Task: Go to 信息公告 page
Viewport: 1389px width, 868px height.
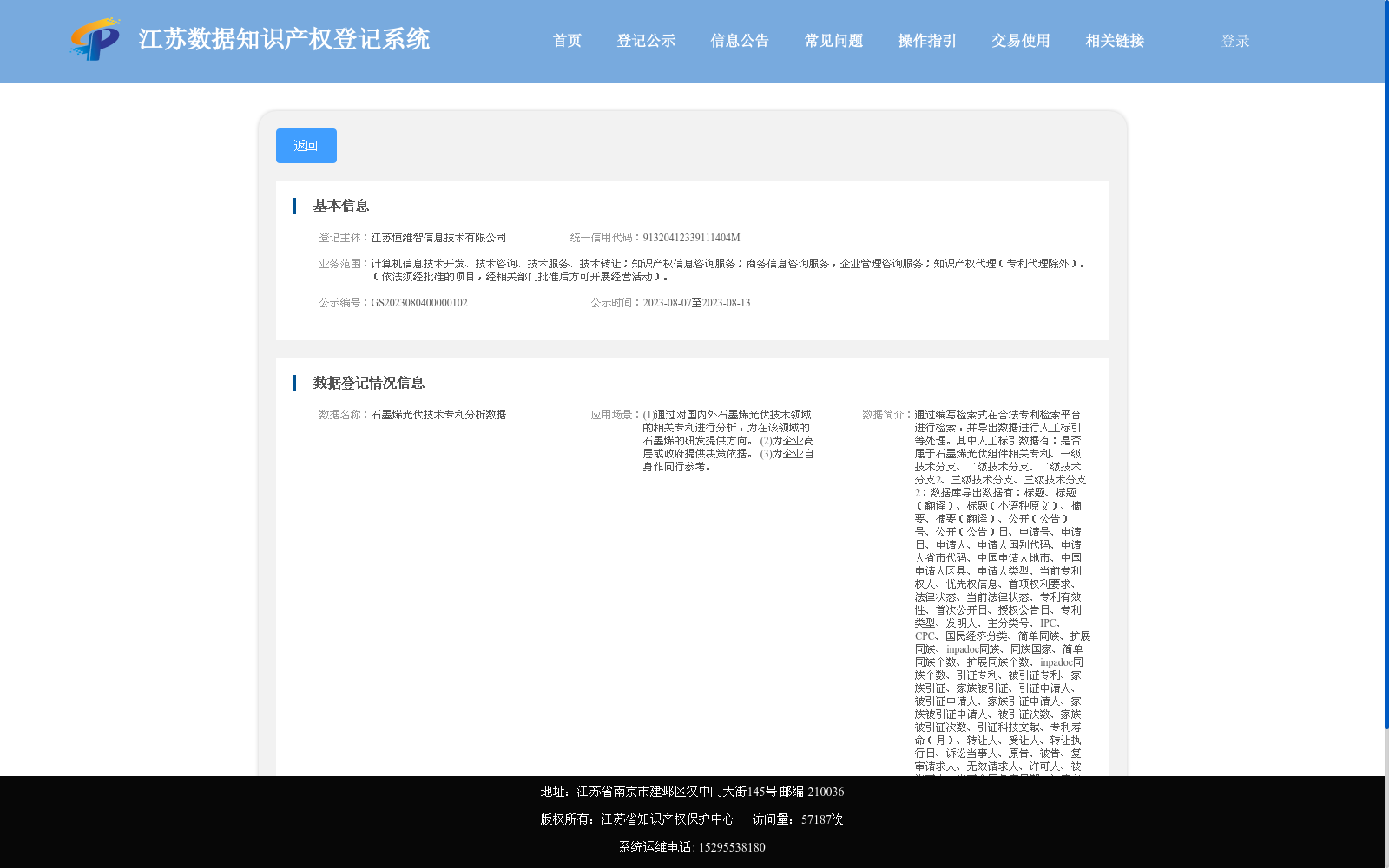Action: 740,41
